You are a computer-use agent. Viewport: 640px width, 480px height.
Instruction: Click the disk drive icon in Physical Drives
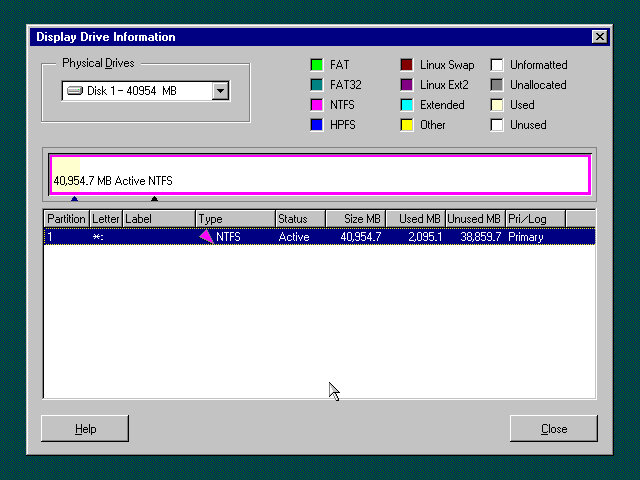pos(74,91)
